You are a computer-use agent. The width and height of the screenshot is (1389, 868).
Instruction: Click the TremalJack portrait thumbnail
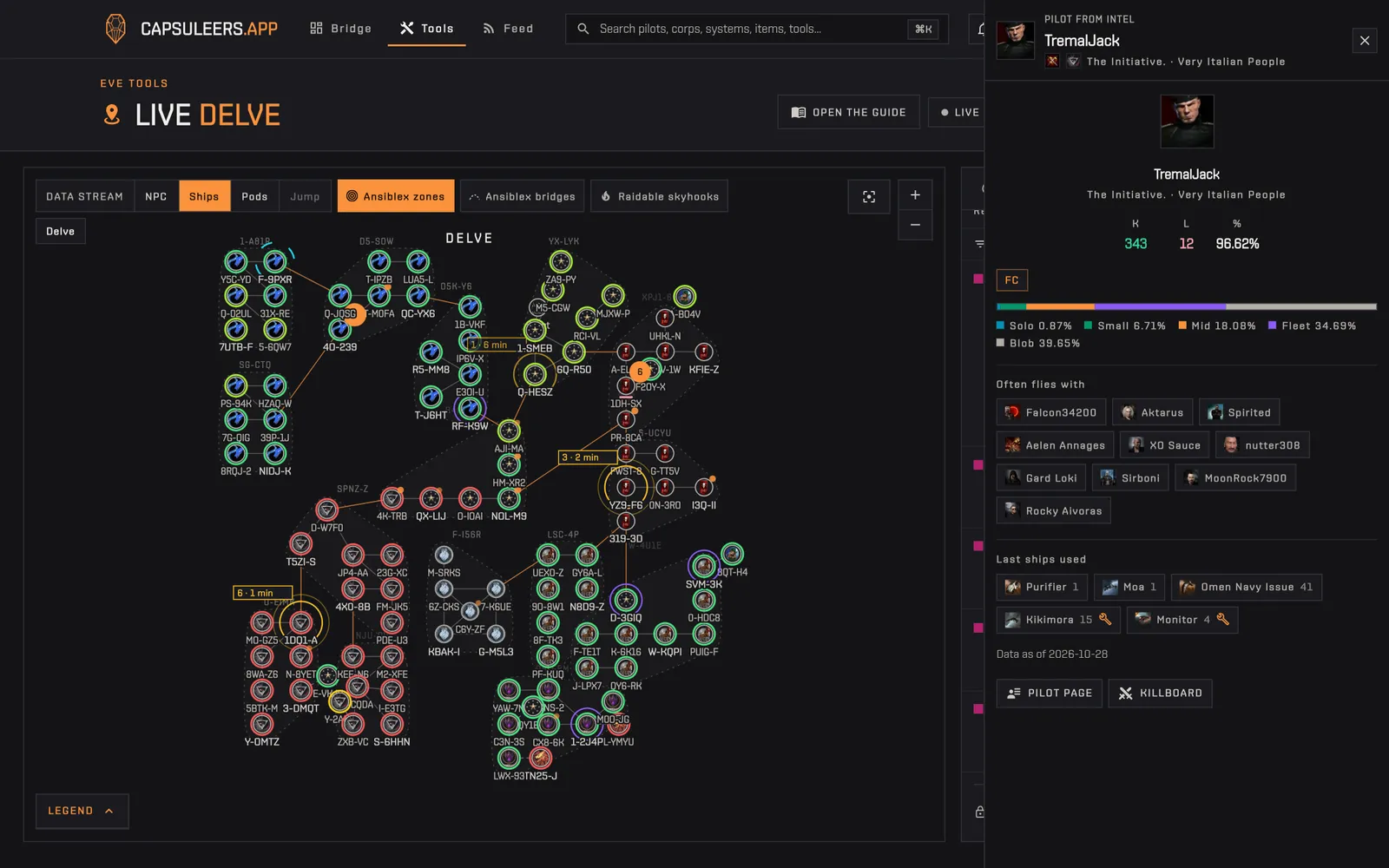point(1016,40)
